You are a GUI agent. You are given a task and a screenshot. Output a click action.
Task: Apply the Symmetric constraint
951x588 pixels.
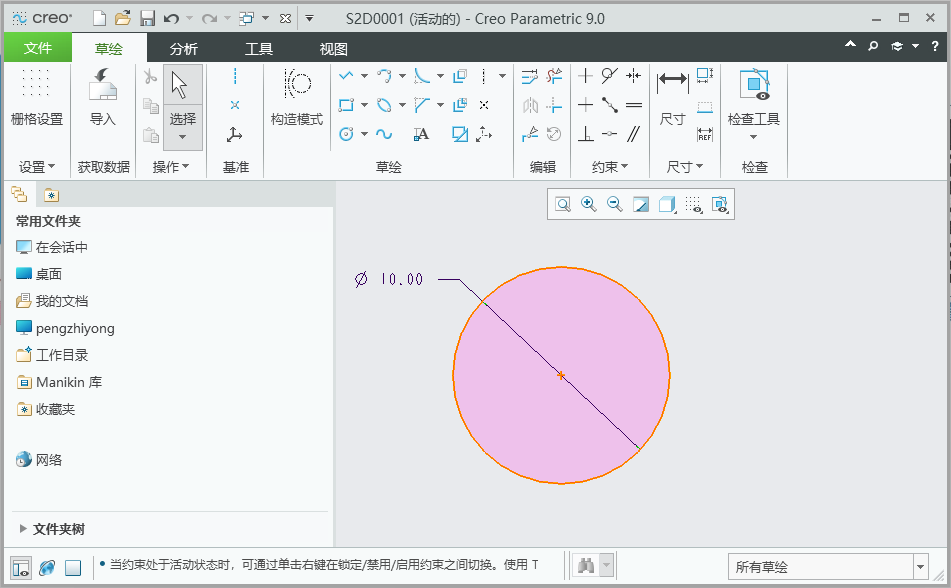click(x=634, y=76)
